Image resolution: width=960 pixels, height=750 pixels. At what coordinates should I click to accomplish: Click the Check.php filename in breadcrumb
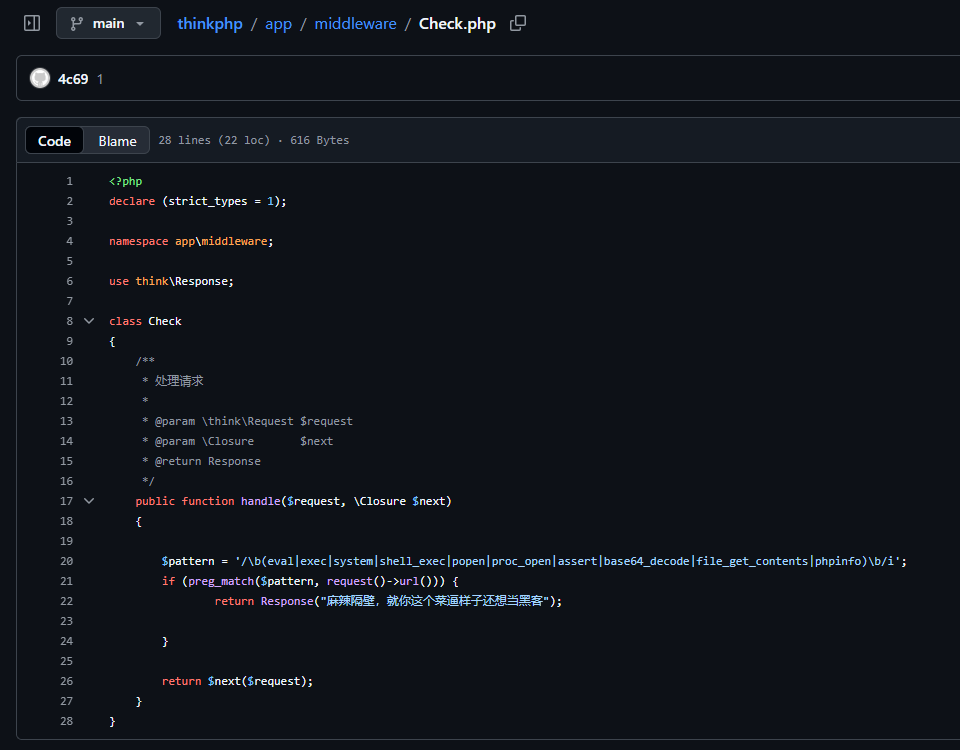click(x=457, y=23)
